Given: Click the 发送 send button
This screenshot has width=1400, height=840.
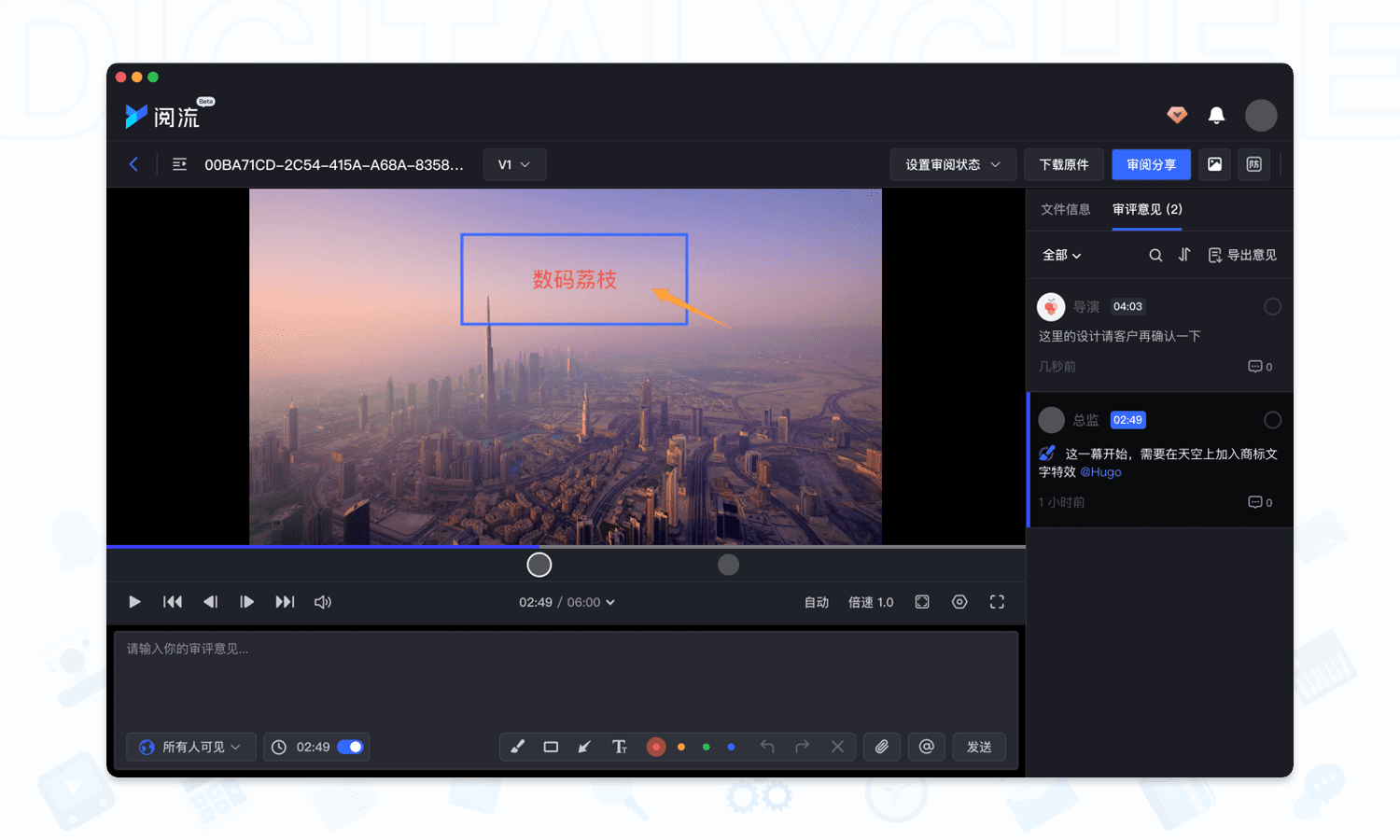Looking at the screenshot, I should [979, 747].
